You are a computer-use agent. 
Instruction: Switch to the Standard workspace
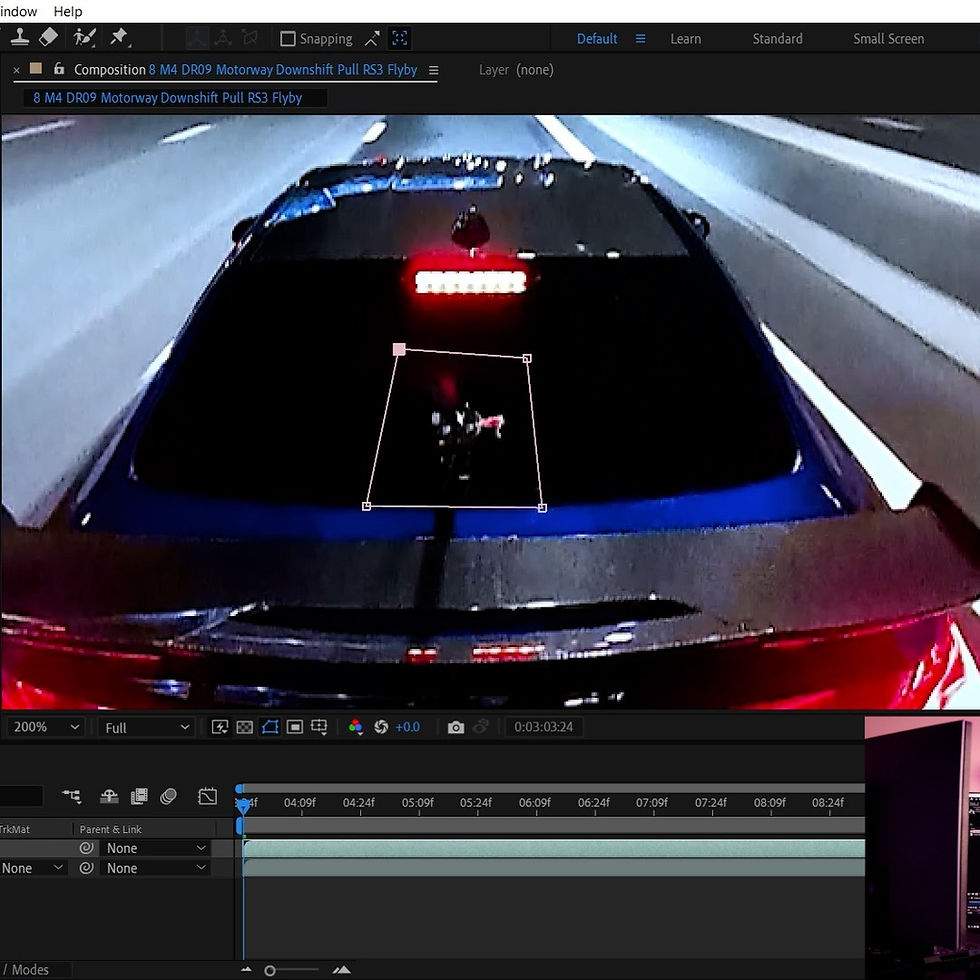click(x=777, y=38)
